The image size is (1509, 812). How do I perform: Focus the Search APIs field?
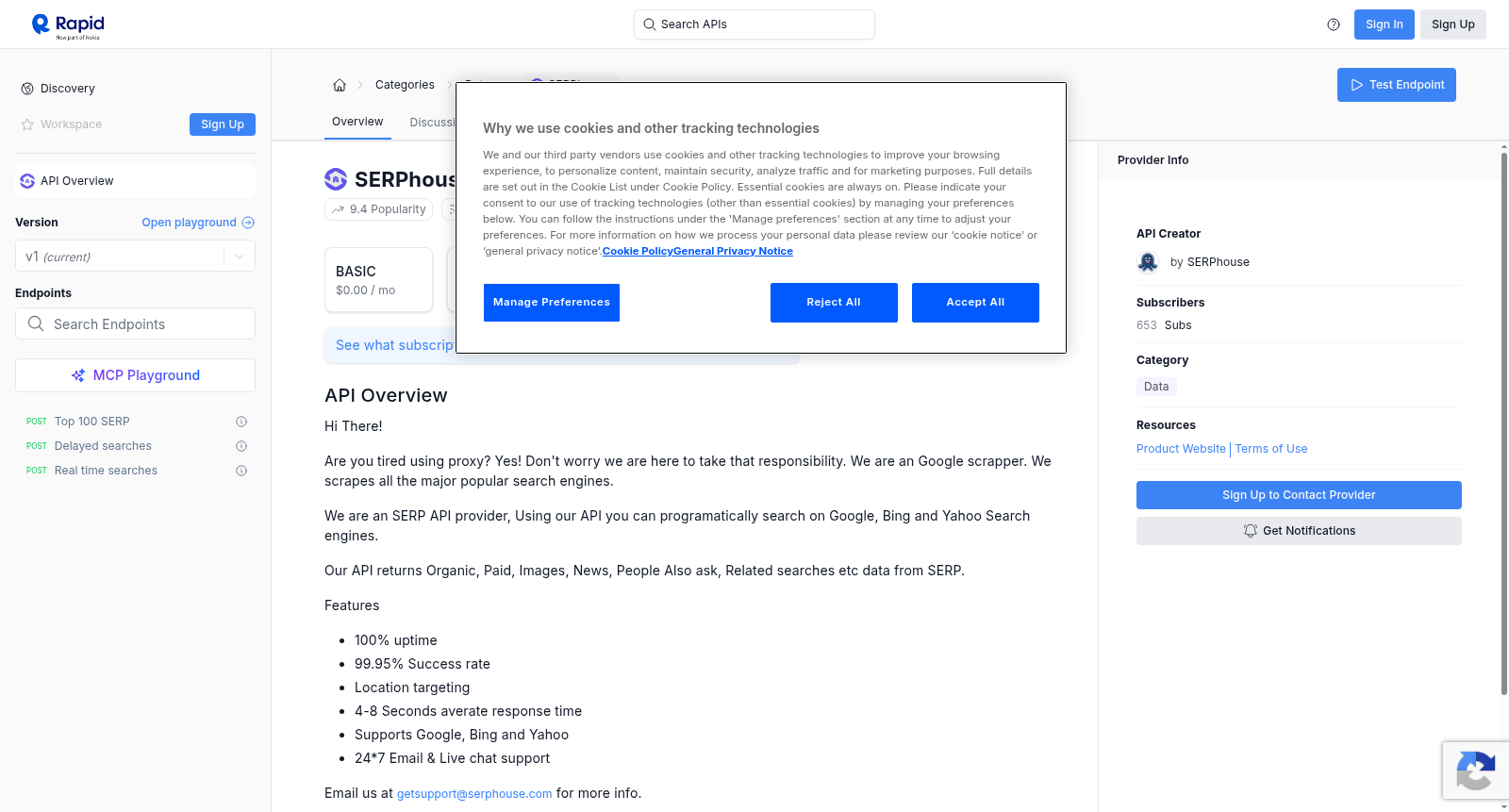coord(754,25)
